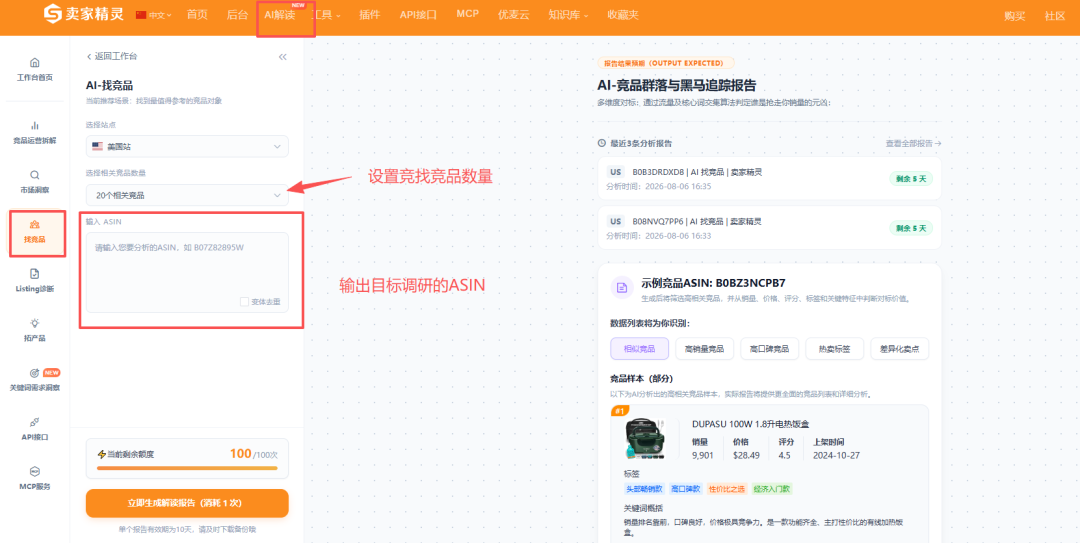Open Listing诊断 document icon in sidebar
Viewport: 1080px width, 543px height.
(34, 274)
